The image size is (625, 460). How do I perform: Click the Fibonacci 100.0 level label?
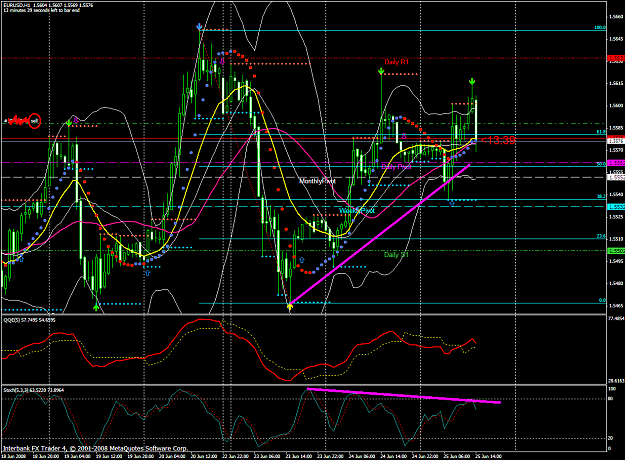point(600,28)
